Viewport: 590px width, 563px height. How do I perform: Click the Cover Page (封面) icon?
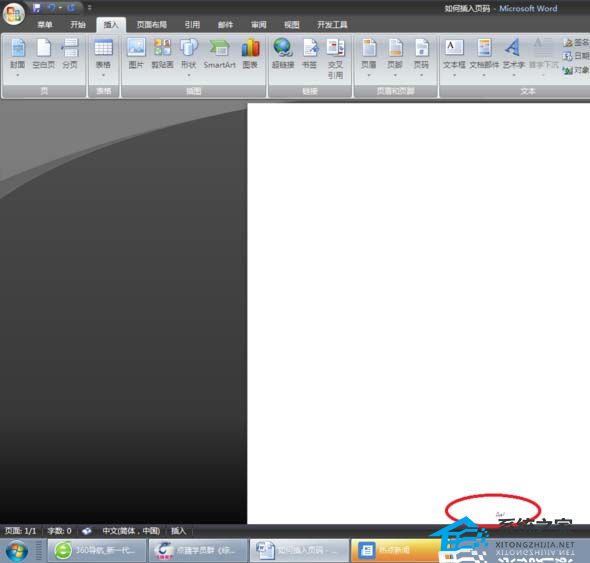tap(17, 48)
